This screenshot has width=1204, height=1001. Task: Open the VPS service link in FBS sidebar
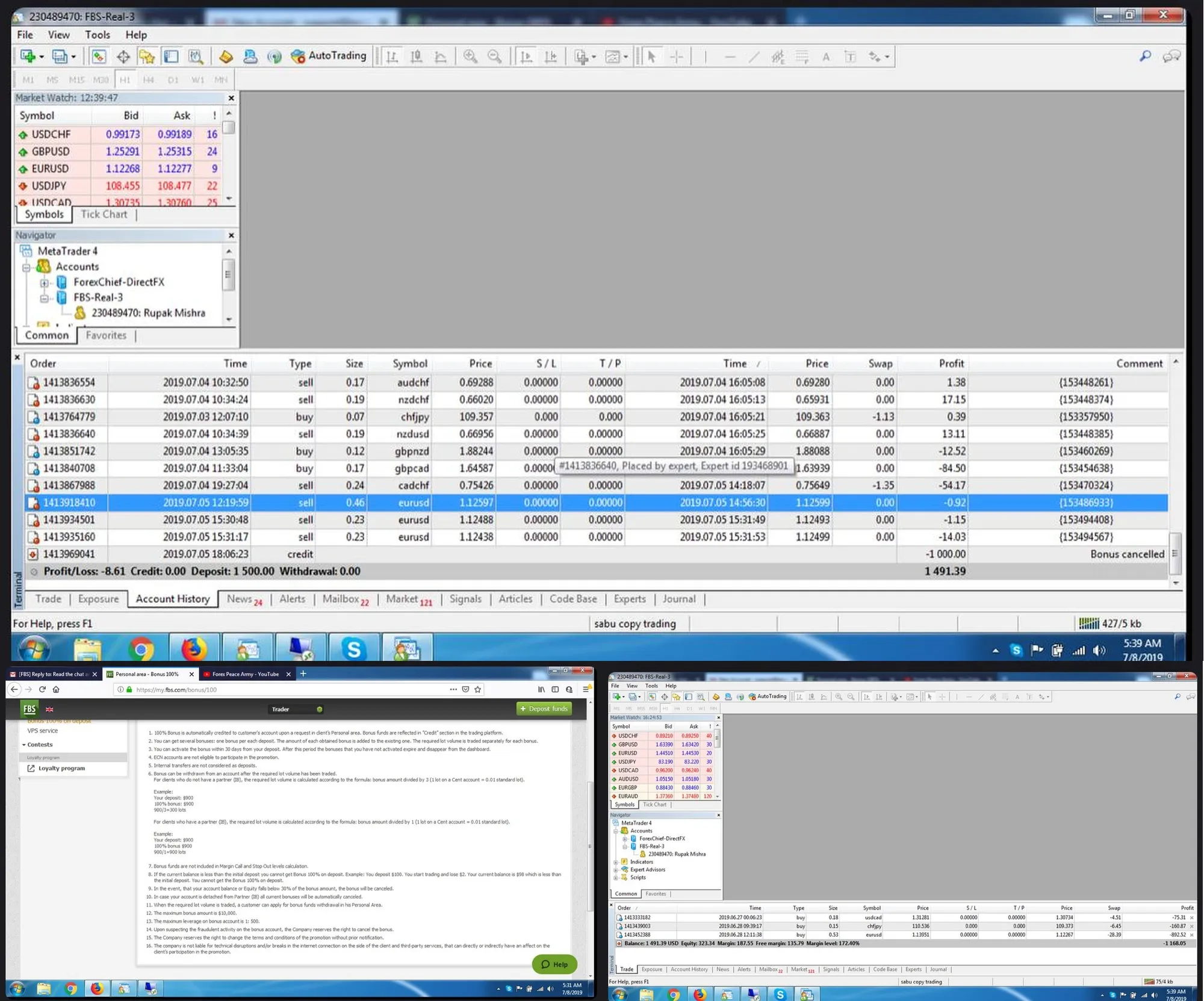click(43, 731)
